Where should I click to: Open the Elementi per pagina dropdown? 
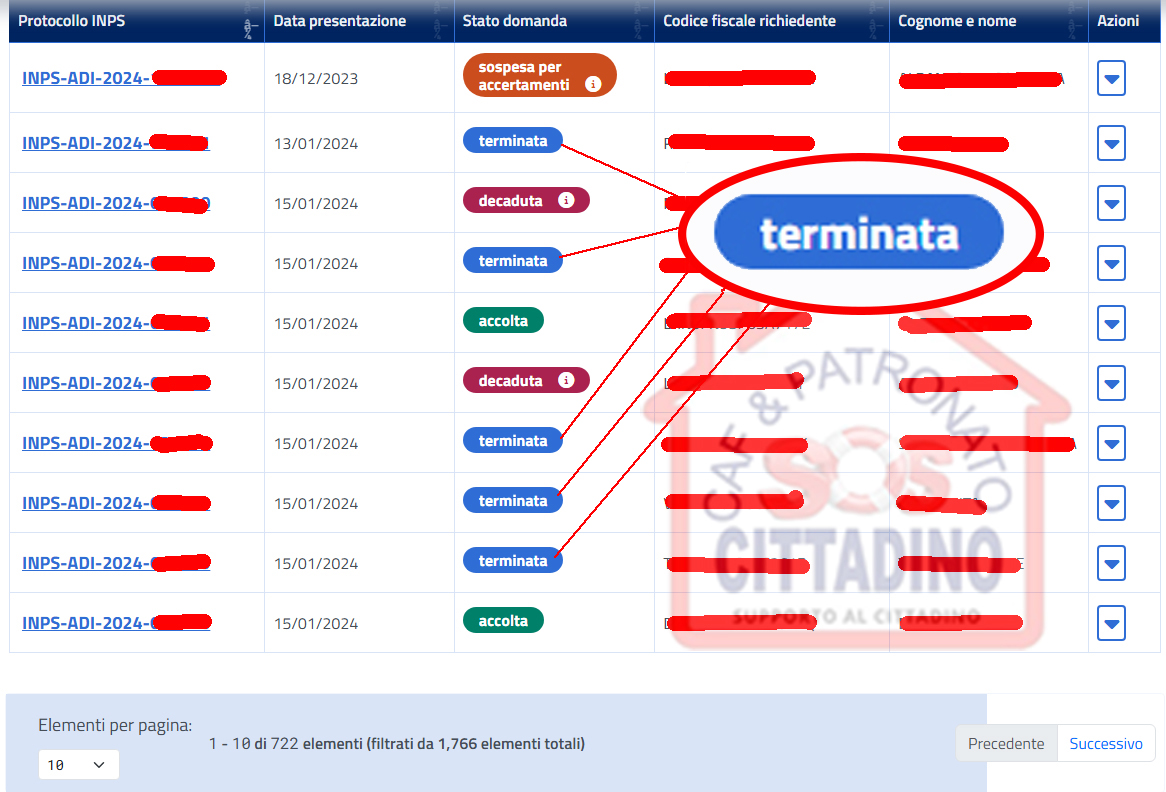click(78, 764)
